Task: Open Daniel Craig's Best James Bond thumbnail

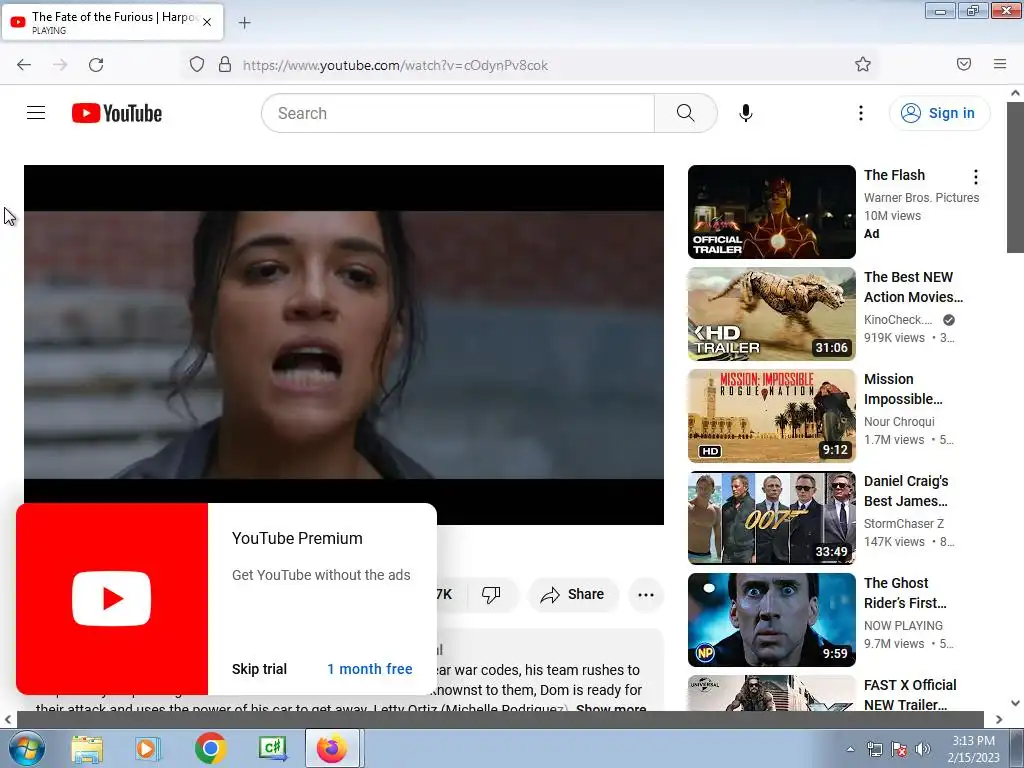Action: (x=771, y=517)
